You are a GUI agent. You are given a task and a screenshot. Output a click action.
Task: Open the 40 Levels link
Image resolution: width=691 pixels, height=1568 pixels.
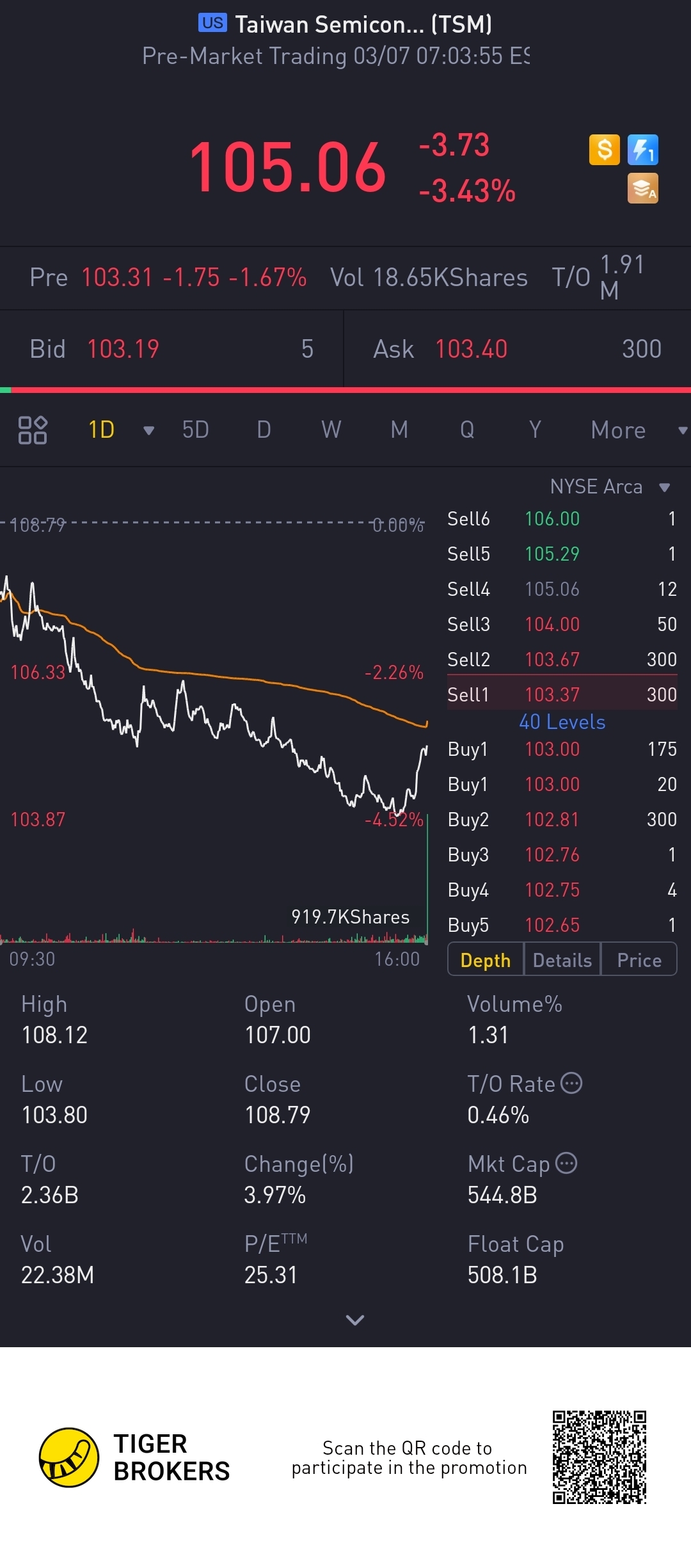[562, 722]
